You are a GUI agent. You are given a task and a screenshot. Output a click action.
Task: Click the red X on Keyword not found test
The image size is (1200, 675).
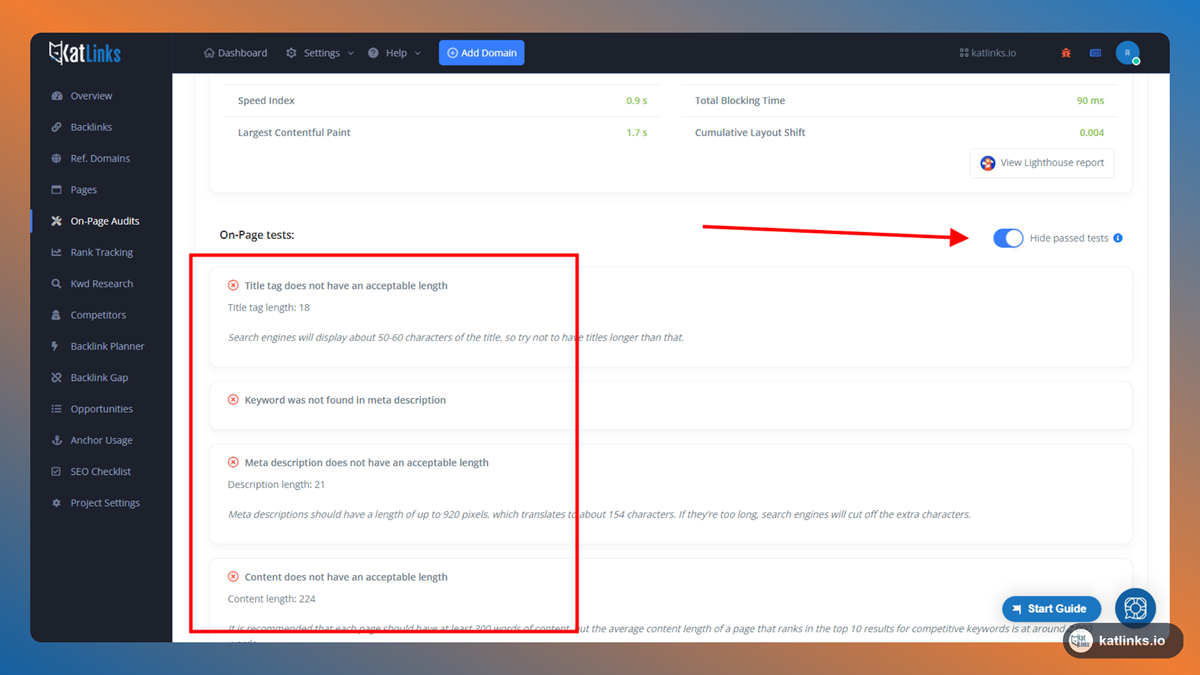click(x=233, y=400)
